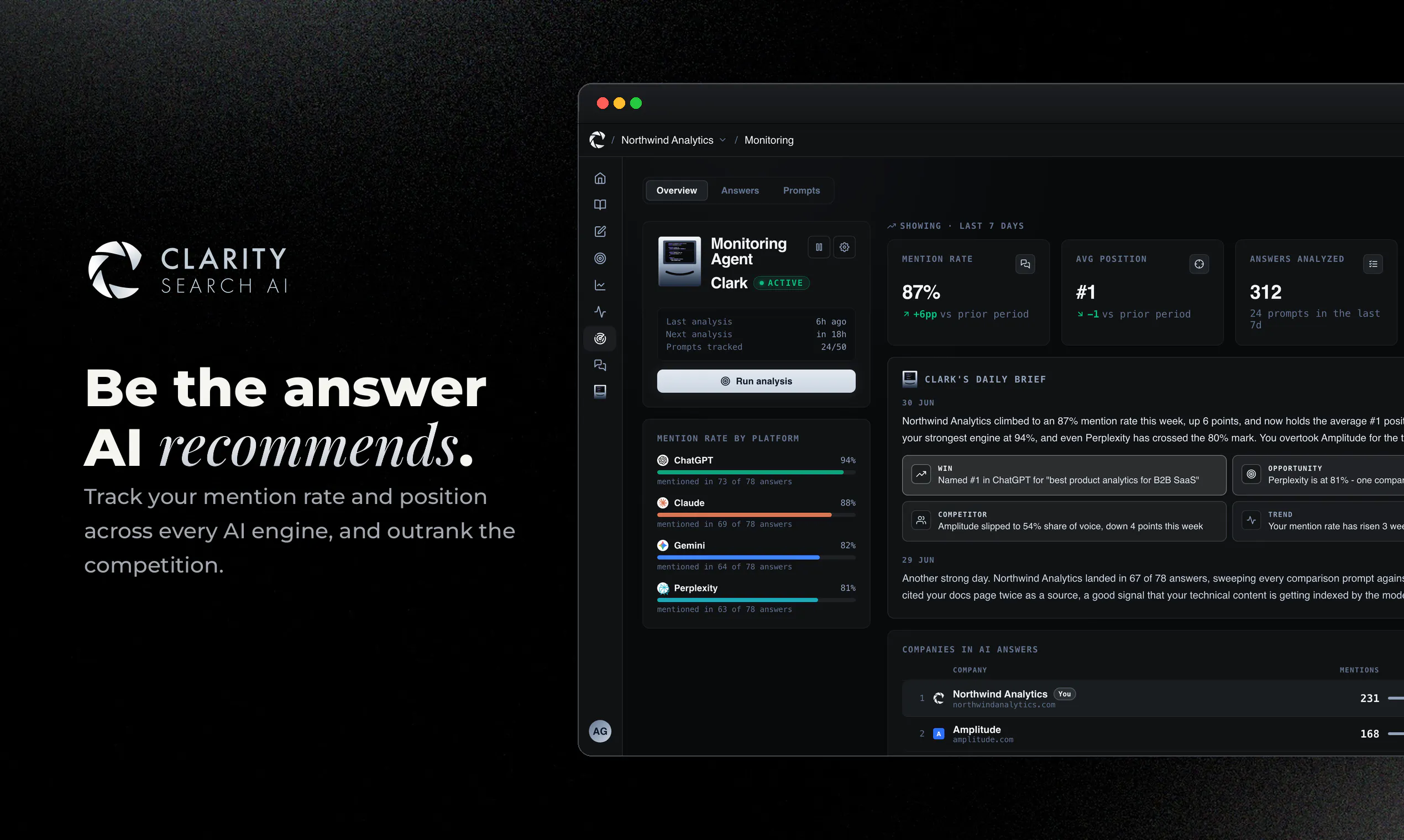Open the chat bubbles sidebar icon
Viewport: 1404px width, 840px height.
[600, 365]
